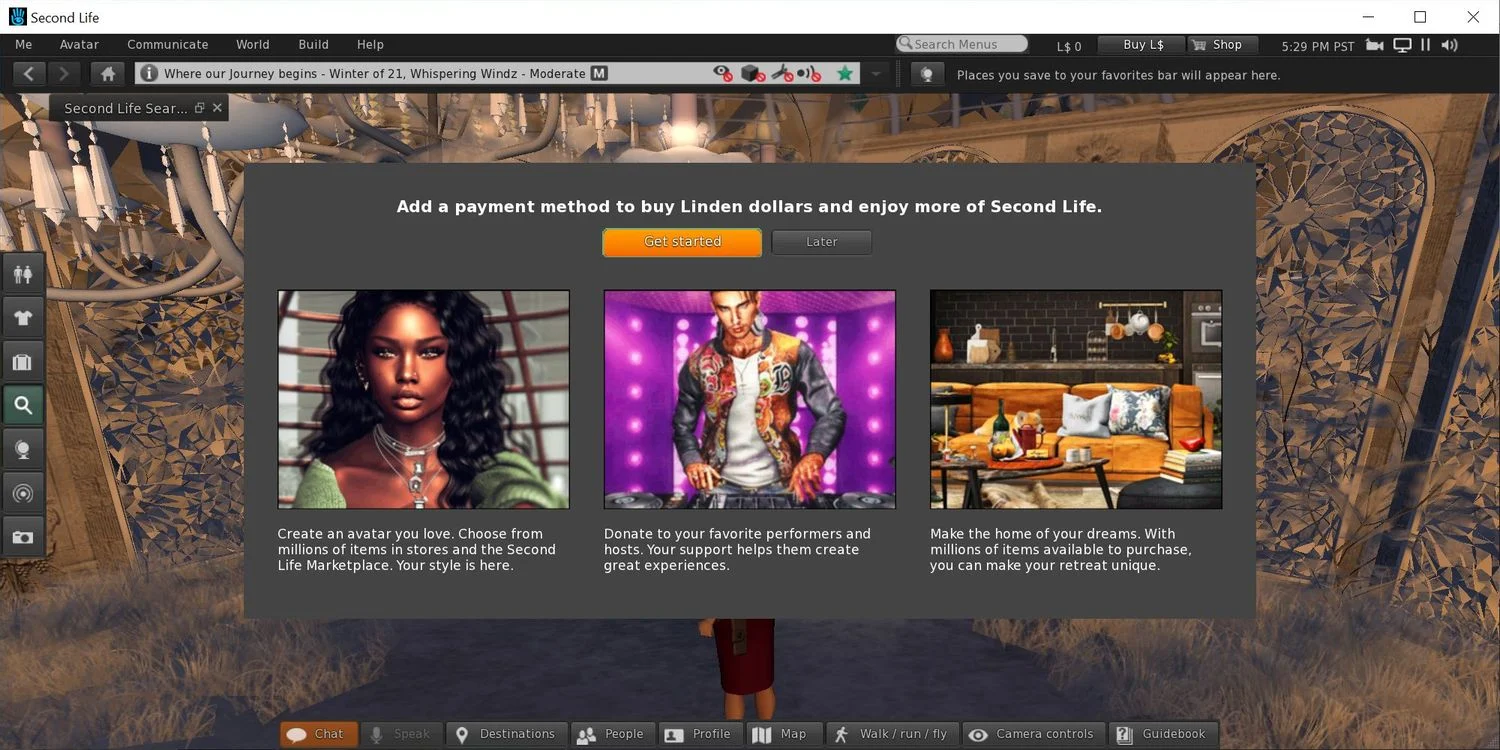Click the monitor icon in the status bar
The width and height of the screenshot is (1500, 750).
[x=1402, y=45]
